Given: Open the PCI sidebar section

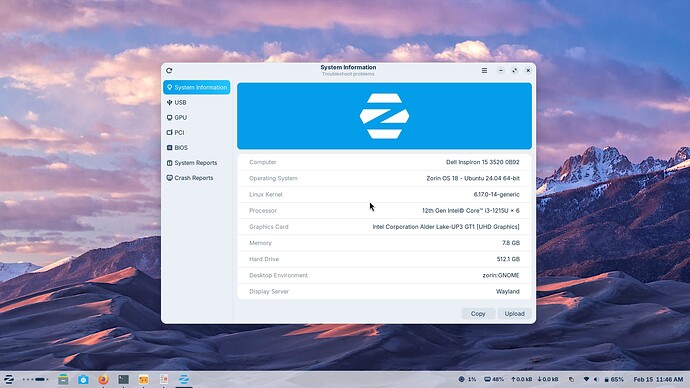Looking at the screenshot, I should (196, 132).
